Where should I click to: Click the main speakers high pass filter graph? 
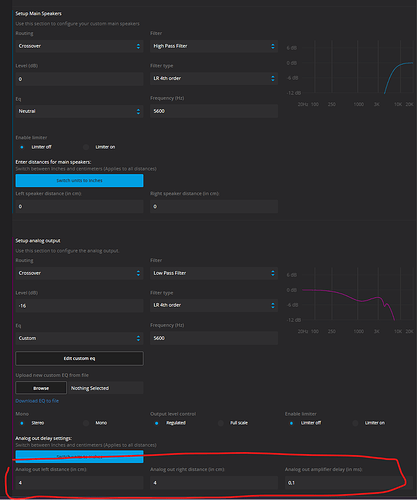click(350, 73)
